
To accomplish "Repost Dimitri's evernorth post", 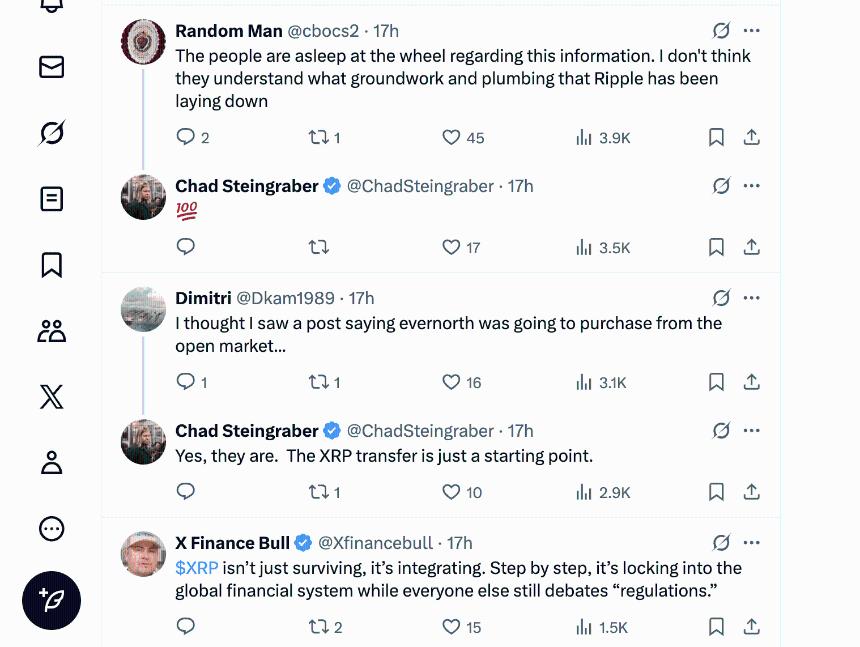I will 319,382.
